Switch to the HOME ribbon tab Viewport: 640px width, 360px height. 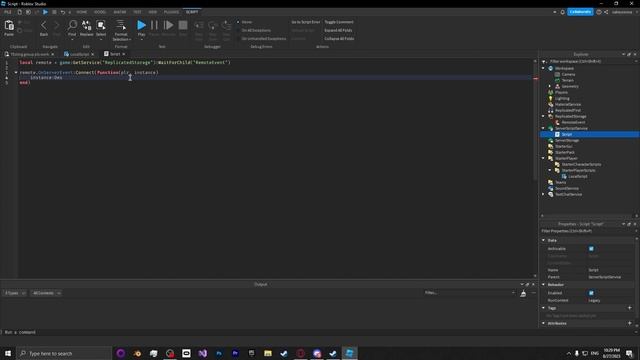[x=82, y=12]
